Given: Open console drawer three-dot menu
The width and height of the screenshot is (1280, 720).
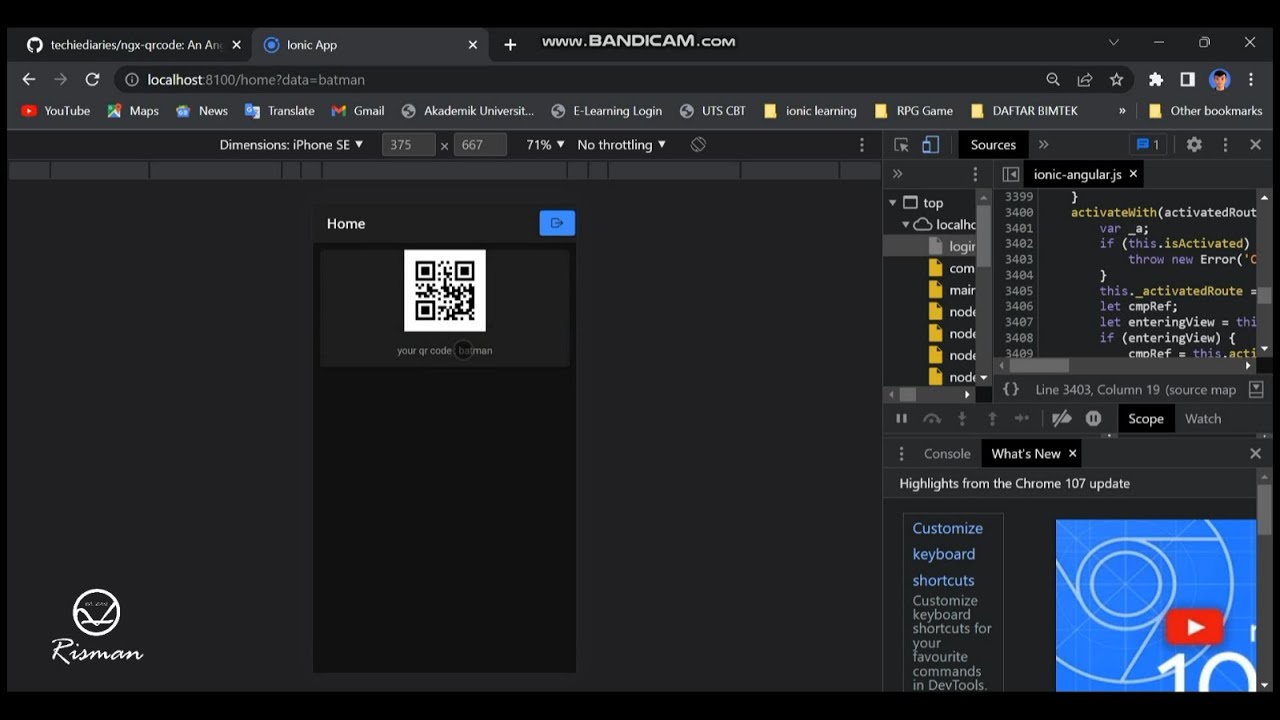Looking at the screenshot, I should (x=901, y=454).
